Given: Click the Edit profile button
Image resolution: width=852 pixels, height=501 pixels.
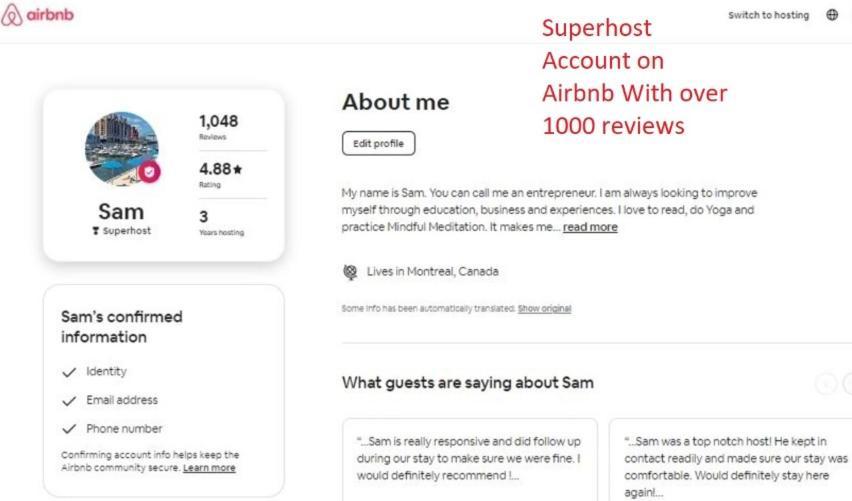Looking at the screenshot, I should 379,143.
